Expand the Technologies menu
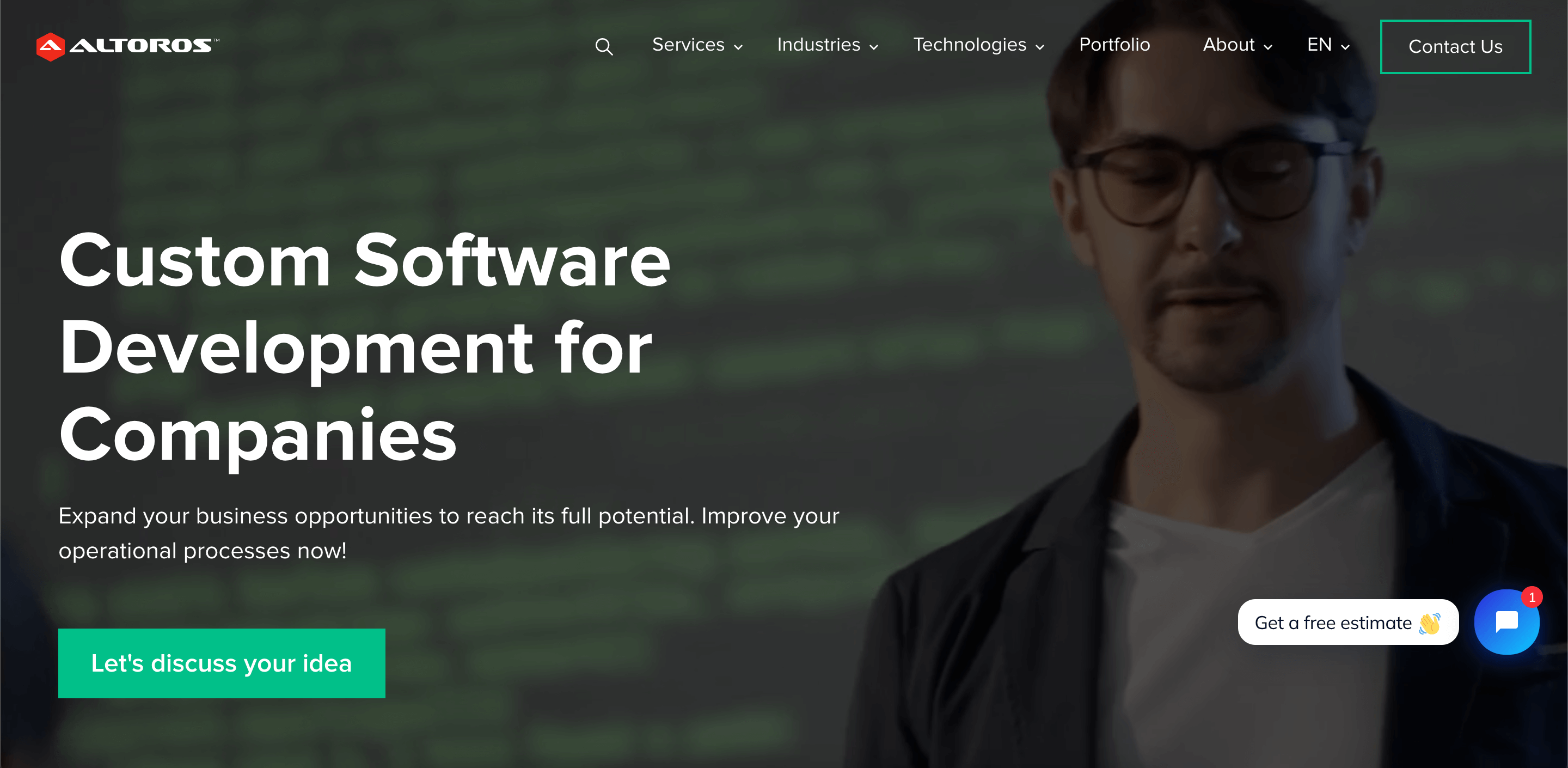1568x768 pixels. coord(978,45)
